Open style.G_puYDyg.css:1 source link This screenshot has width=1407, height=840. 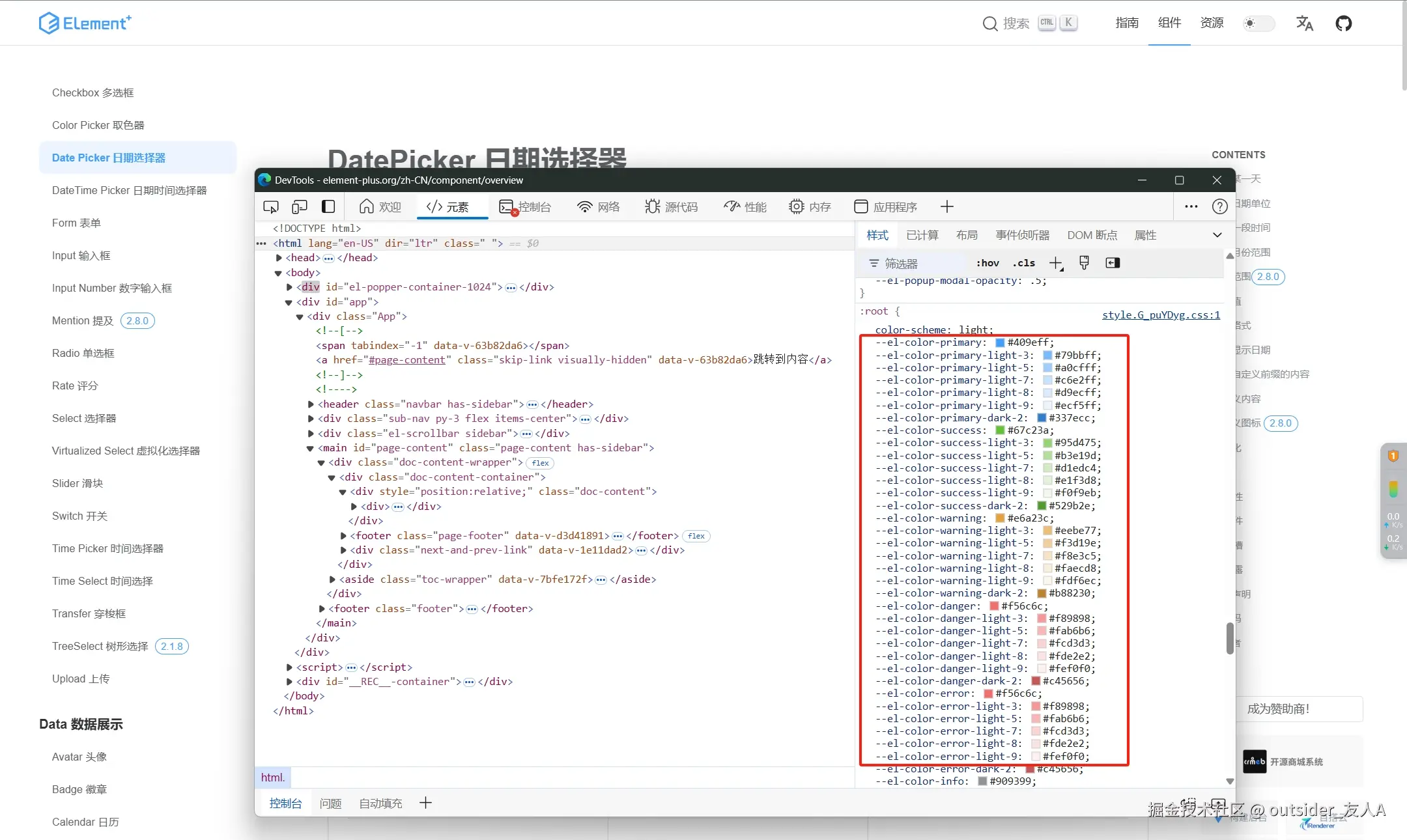pos(1161,315)
